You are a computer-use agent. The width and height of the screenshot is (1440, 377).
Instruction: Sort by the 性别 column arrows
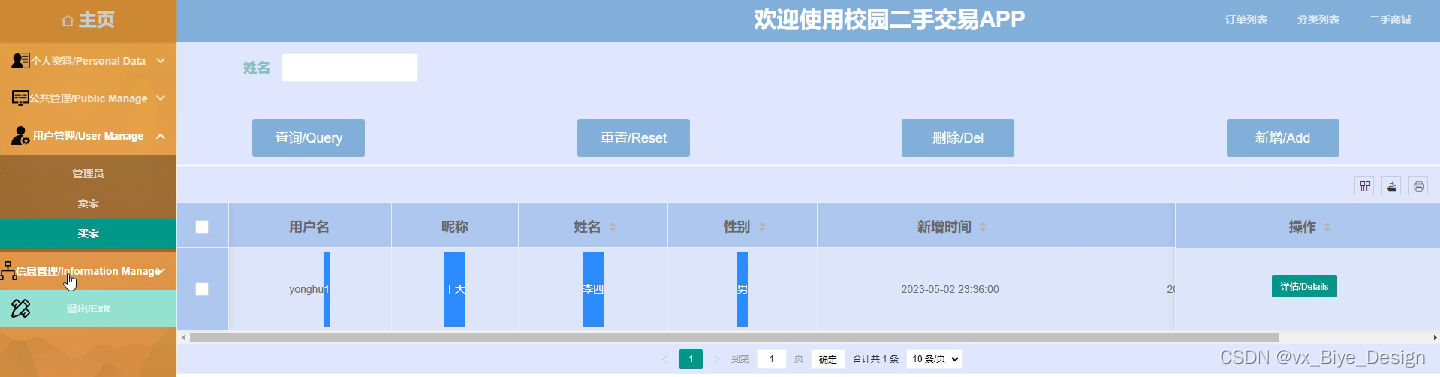click(x=761, y=227)
